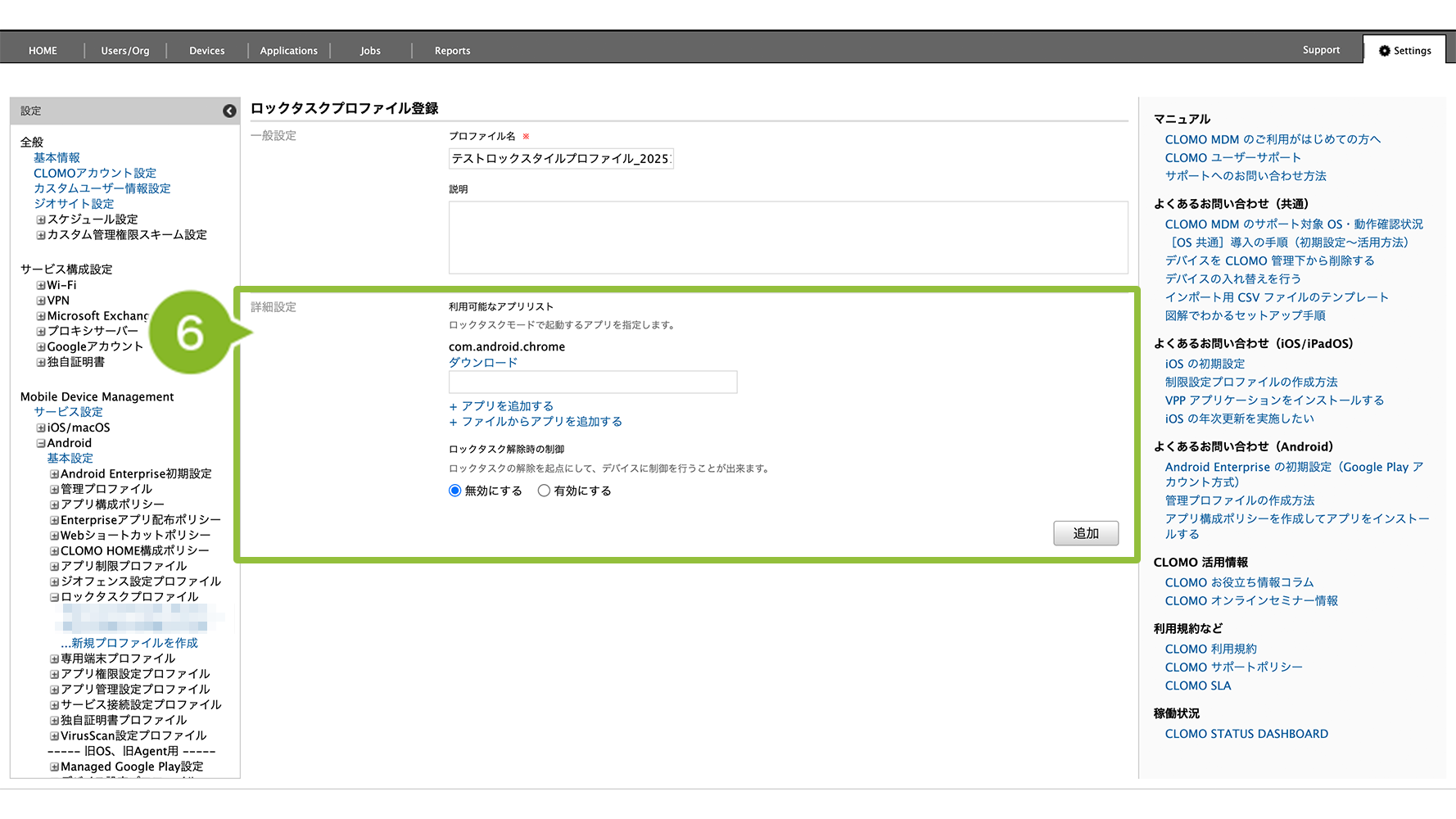
Task: Expand the Managed Google Play設定 node
Action: click(x=54, y=767)
